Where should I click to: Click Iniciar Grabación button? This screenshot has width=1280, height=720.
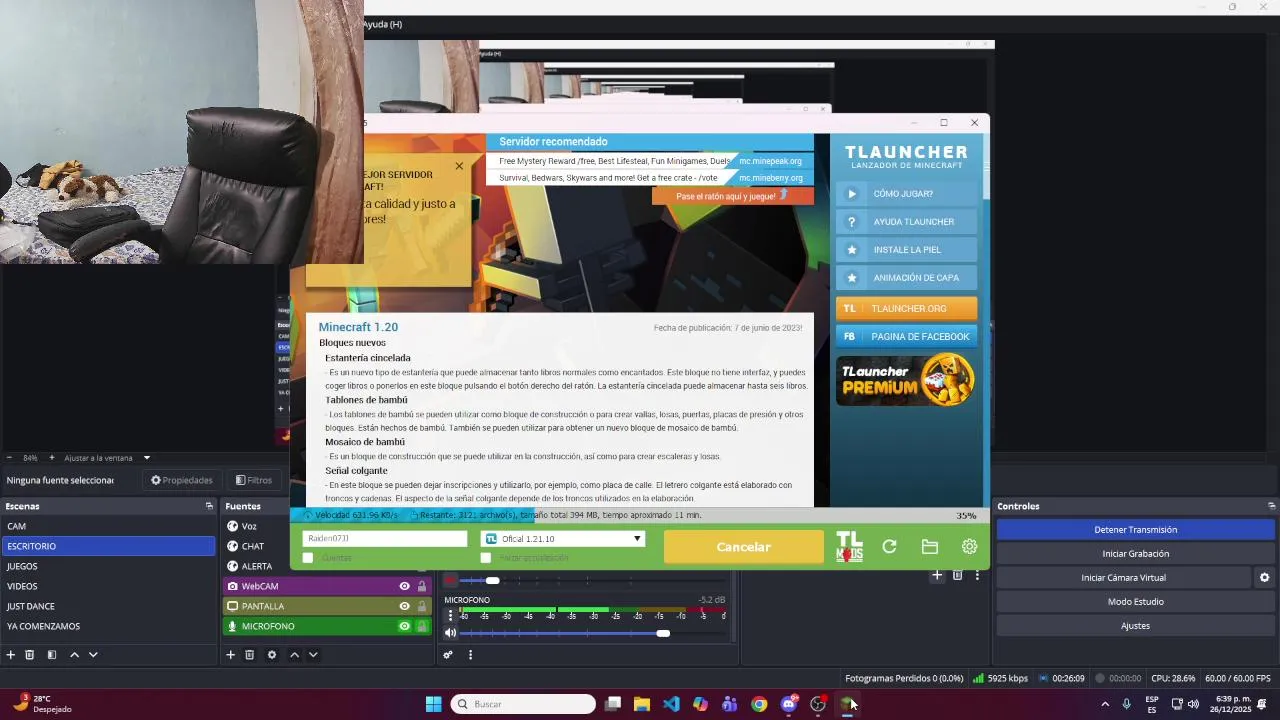1135,553
